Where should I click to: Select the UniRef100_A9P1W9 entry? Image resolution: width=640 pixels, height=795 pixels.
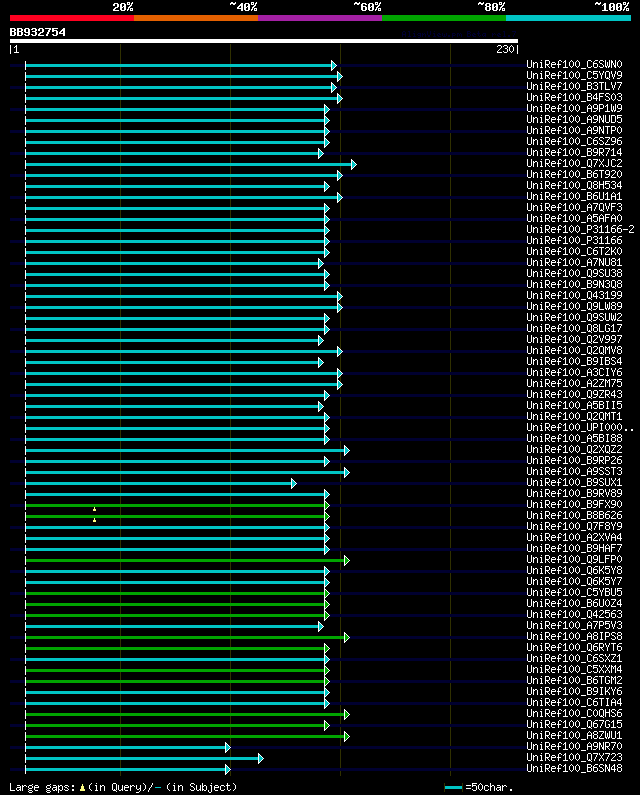click(574, 109)
